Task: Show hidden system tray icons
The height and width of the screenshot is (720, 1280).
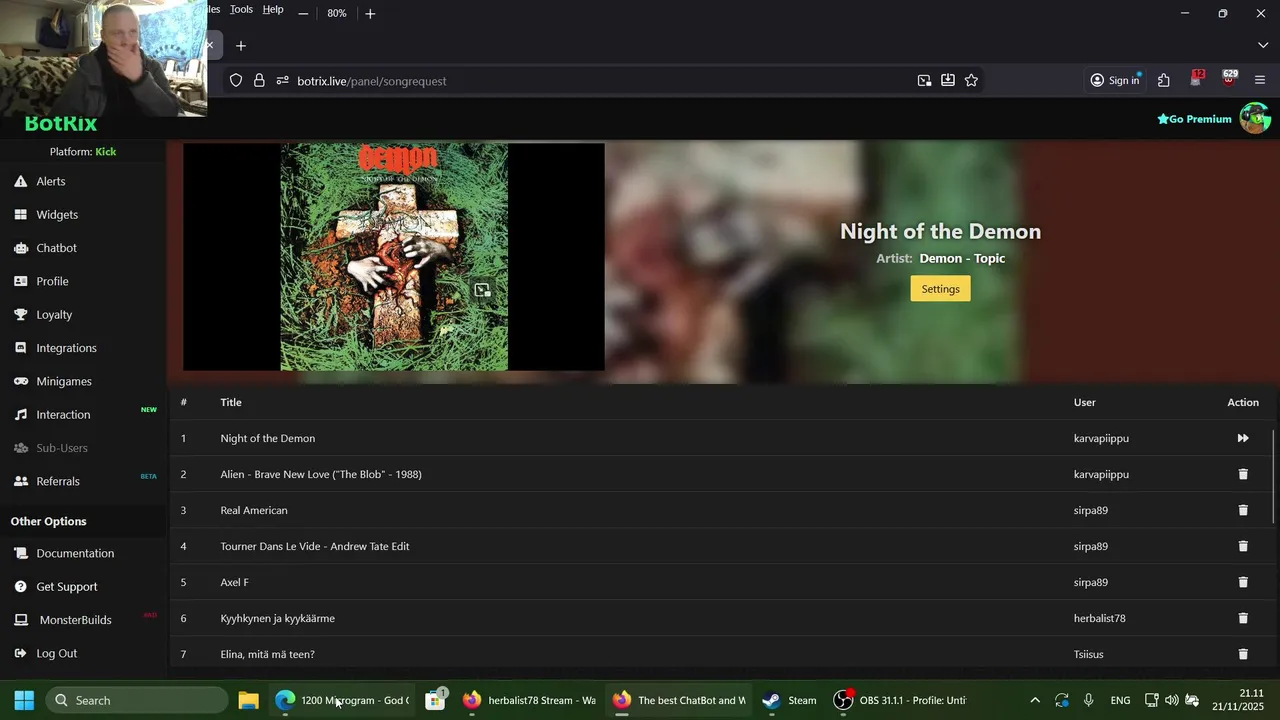Action: (1035, 700)
